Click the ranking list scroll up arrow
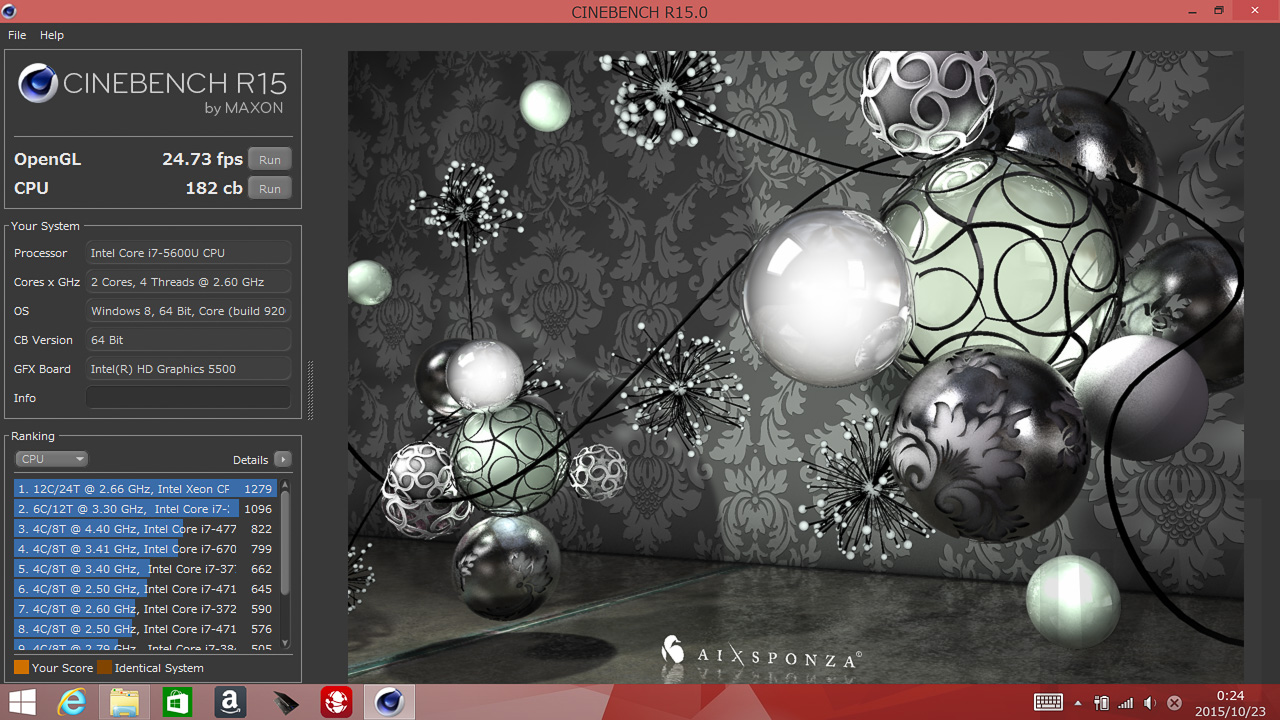This screenshot has width=1280, height=720. click(285, 485)
